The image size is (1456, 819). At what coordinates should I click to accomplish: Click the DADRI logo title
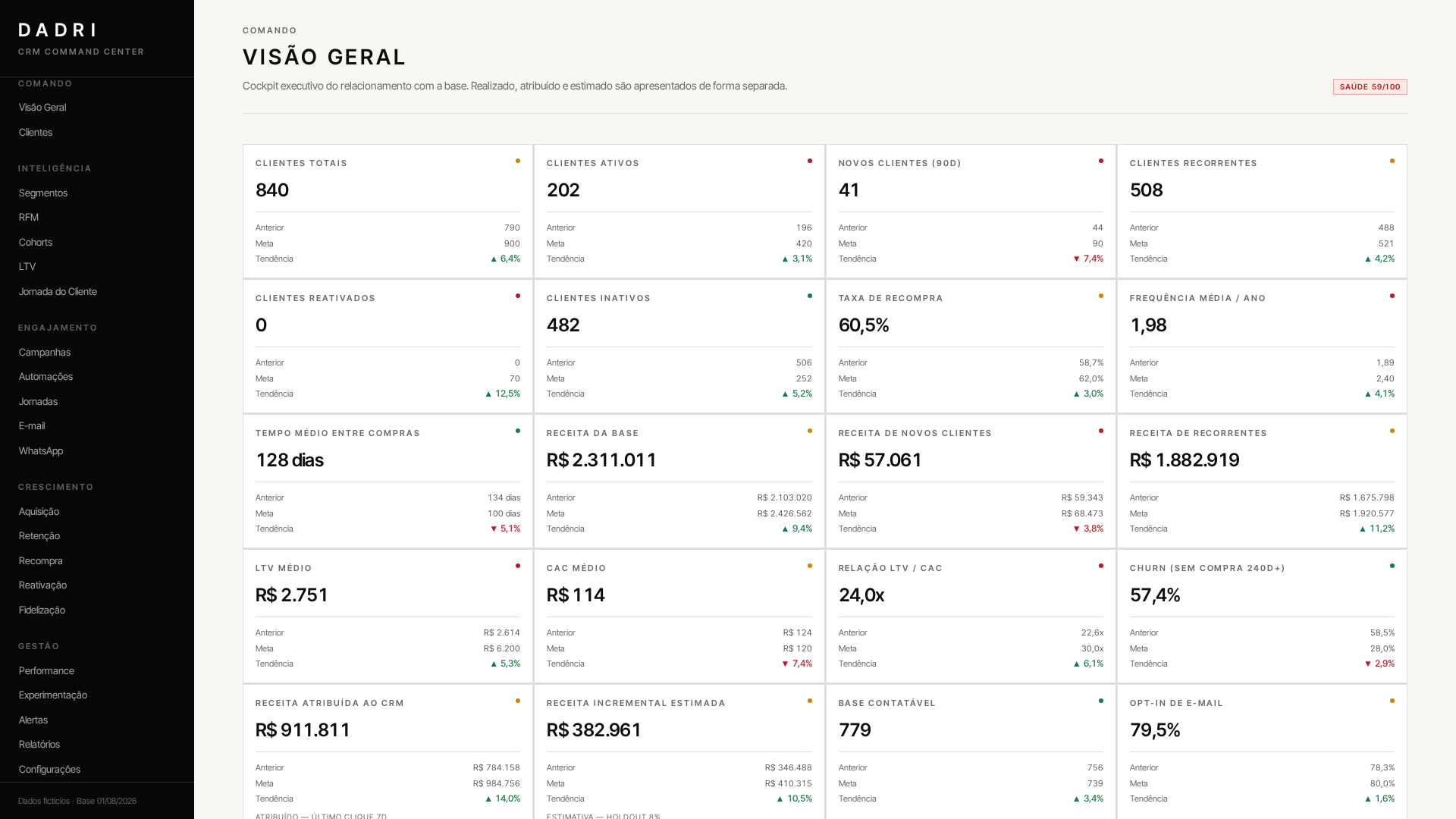click(58, 30)
